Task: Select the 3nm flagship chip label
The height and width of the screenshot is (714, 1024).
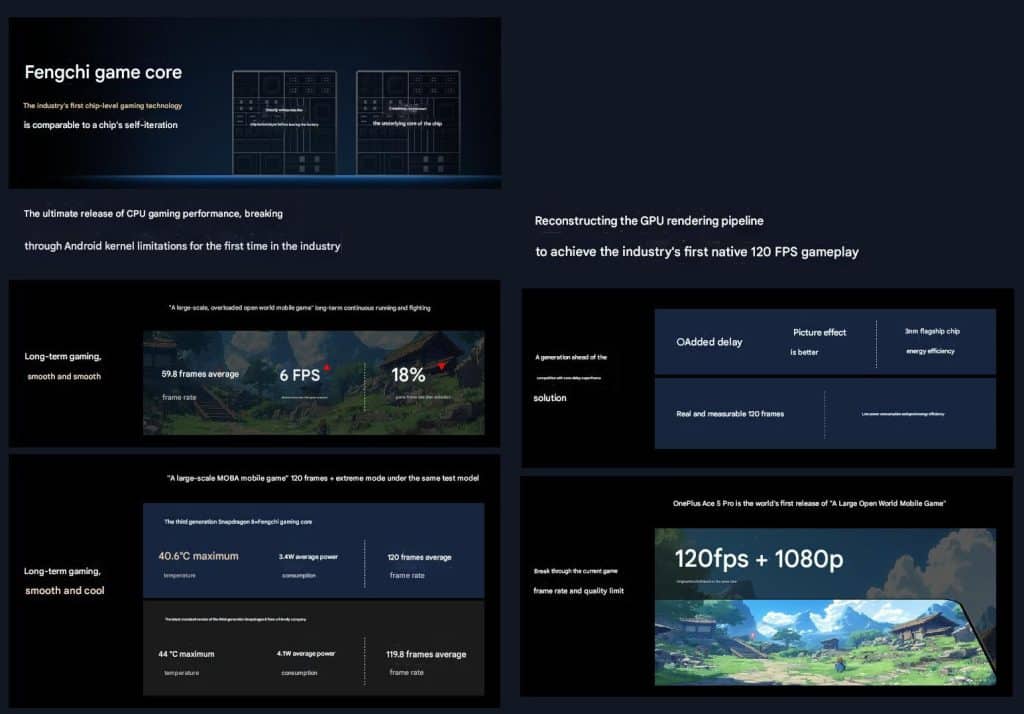Action: [x=930, y=330]
